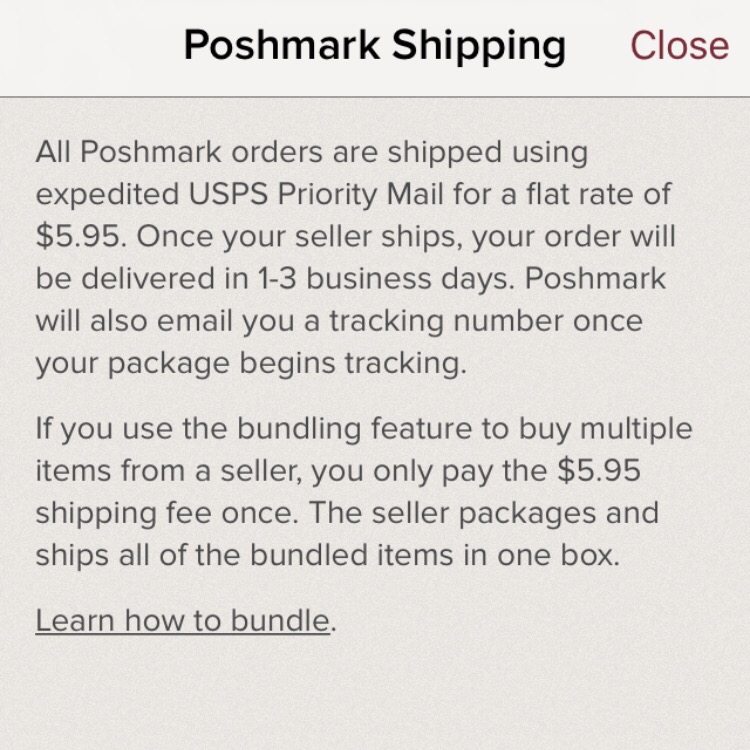Screen dimensions: 750x750
Task: Click the '$5.95' shipping fee in bundling paragraph
Action: point(599,470)
